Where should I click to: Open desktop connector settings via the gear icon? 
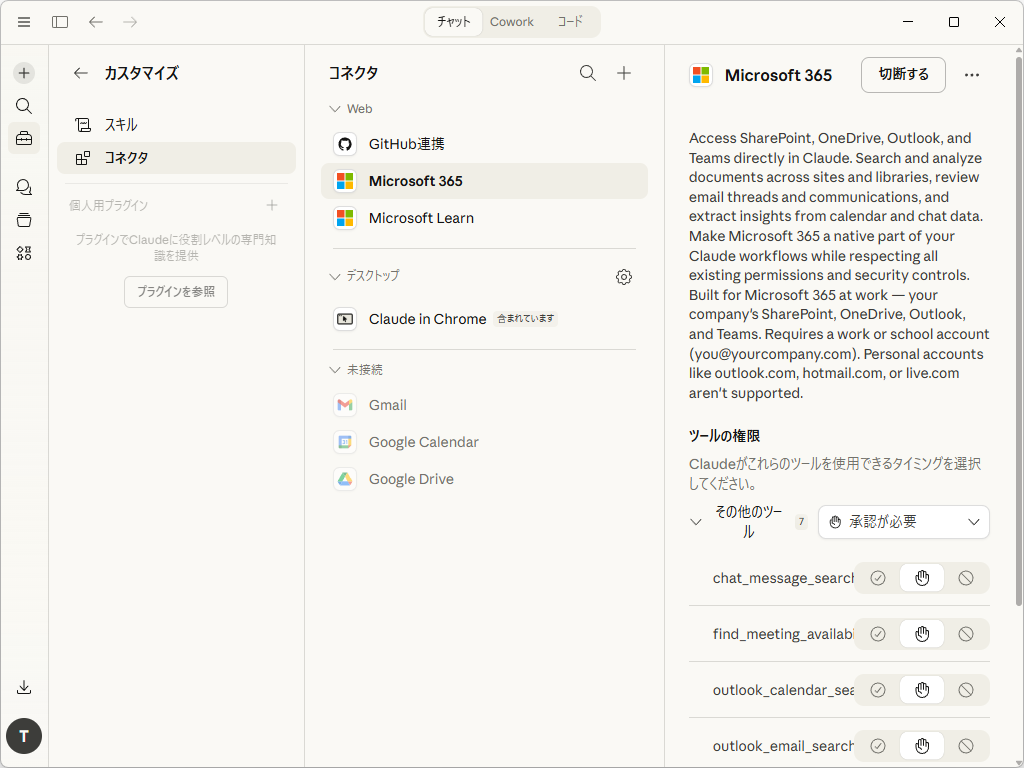624,277
